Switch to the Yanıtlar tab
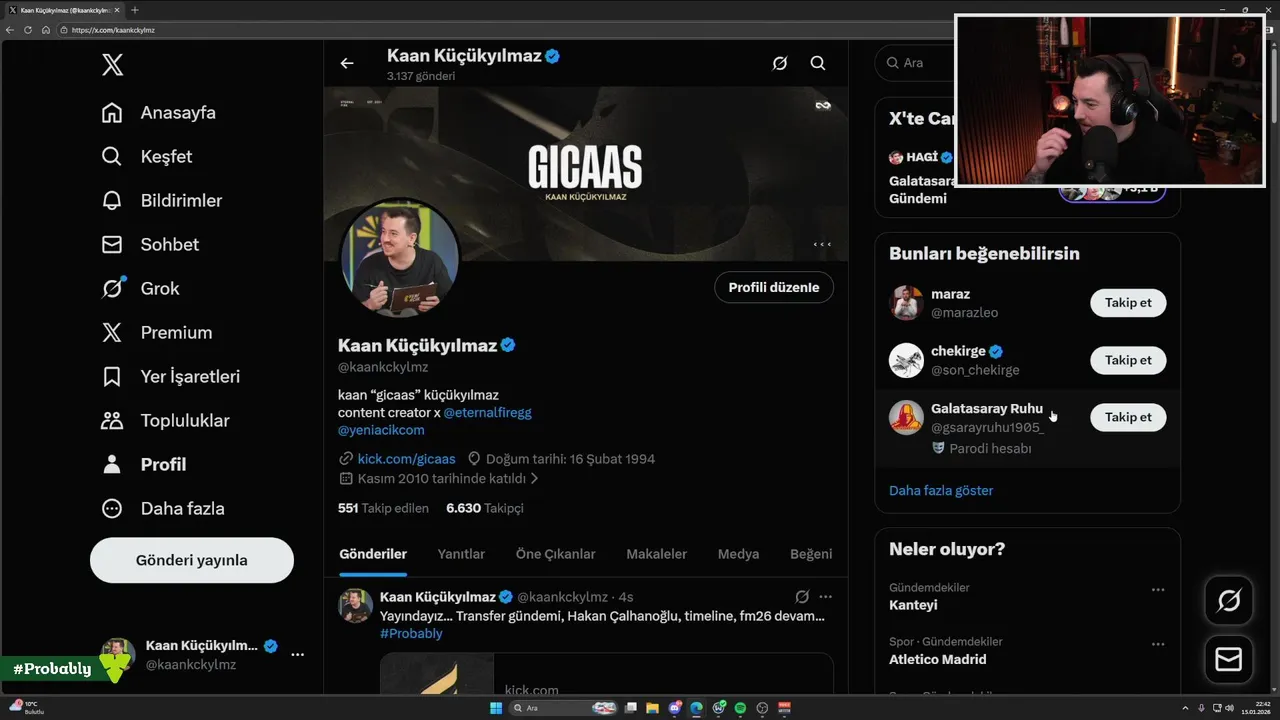 pos(461,554)
